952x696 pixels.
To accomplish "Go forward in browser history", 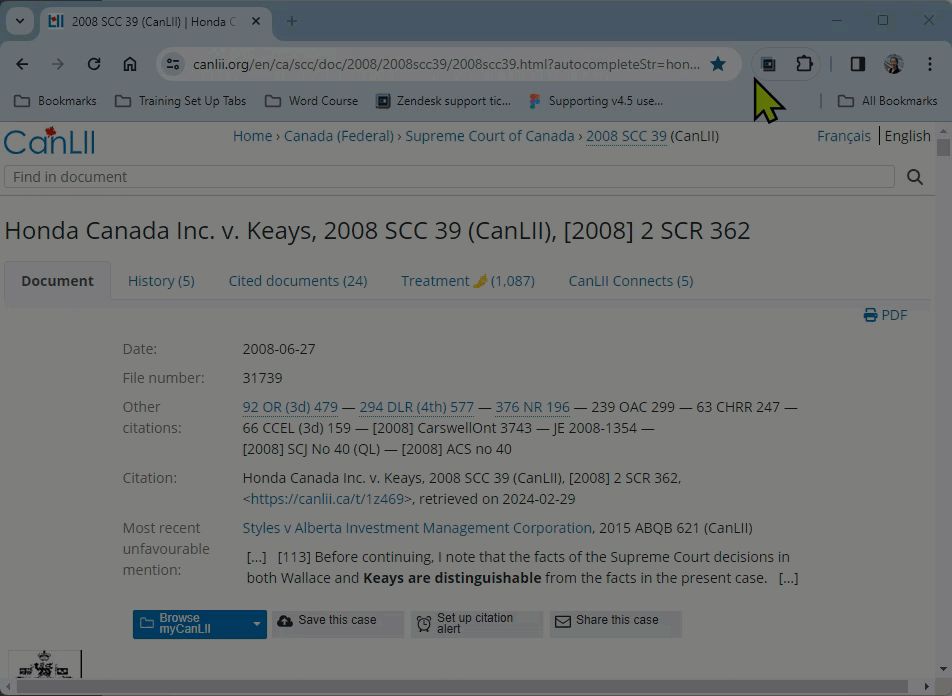I will click(x=58, y=64).
